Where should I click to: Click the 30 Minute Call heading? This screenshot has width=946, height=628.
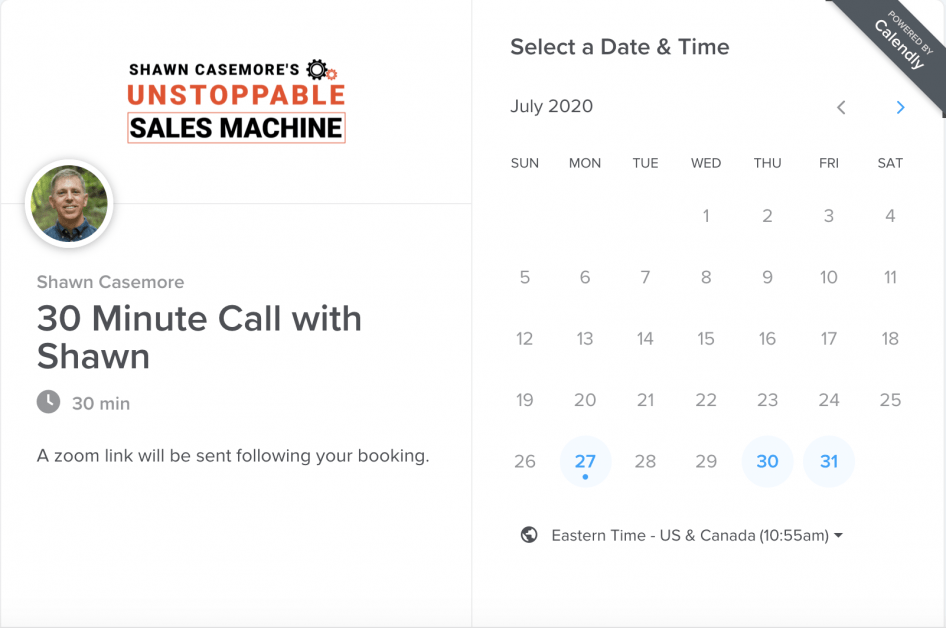click(199, 337)
